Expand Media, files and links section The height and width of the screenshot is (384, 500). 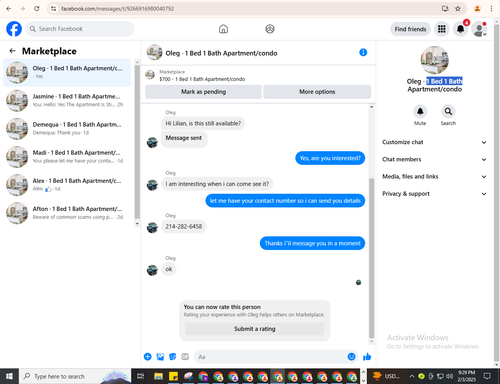pos(434,177)
